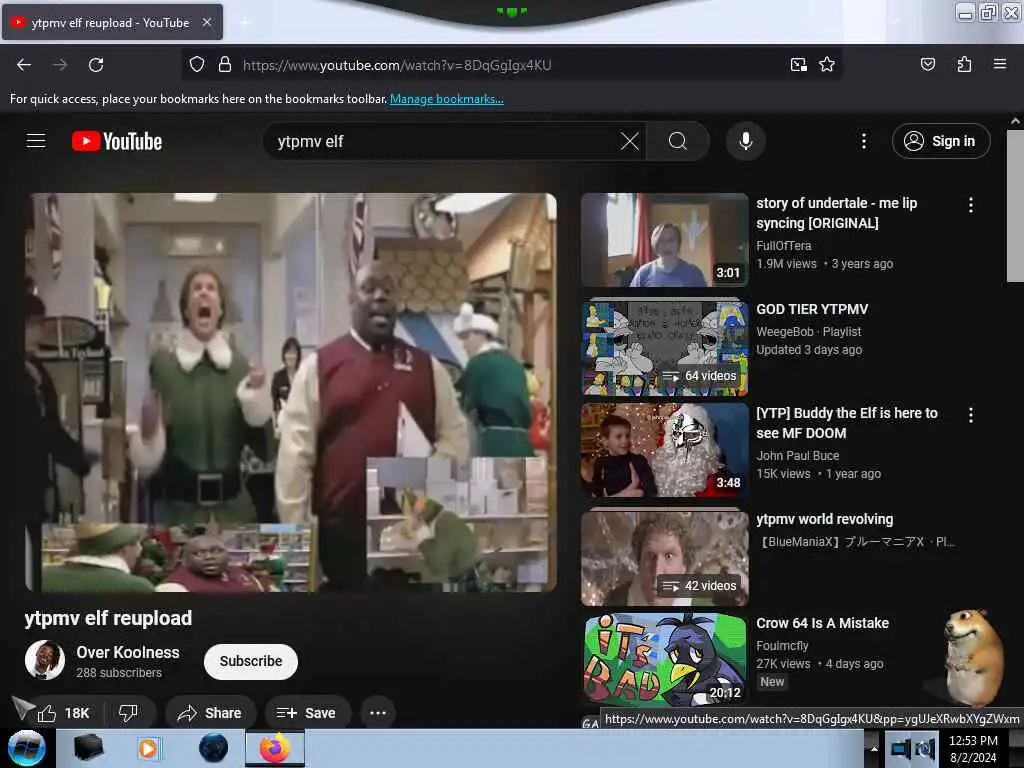Image resolution: width=1024 pixels, height=768 pixels.
Task: Click the picture-in-picture icon in address bar
Action: [798, 65]
